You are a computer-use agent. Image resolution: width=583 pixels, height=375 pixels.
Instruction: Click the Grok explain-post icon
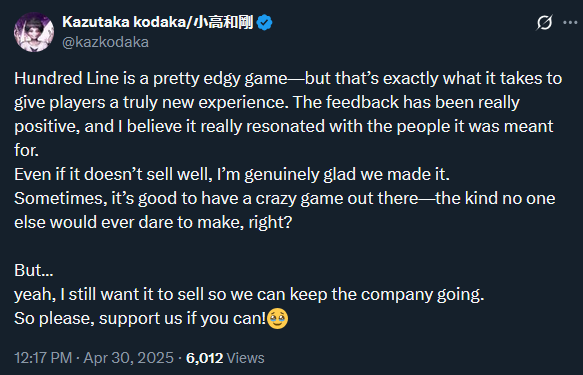coord(544,23)
